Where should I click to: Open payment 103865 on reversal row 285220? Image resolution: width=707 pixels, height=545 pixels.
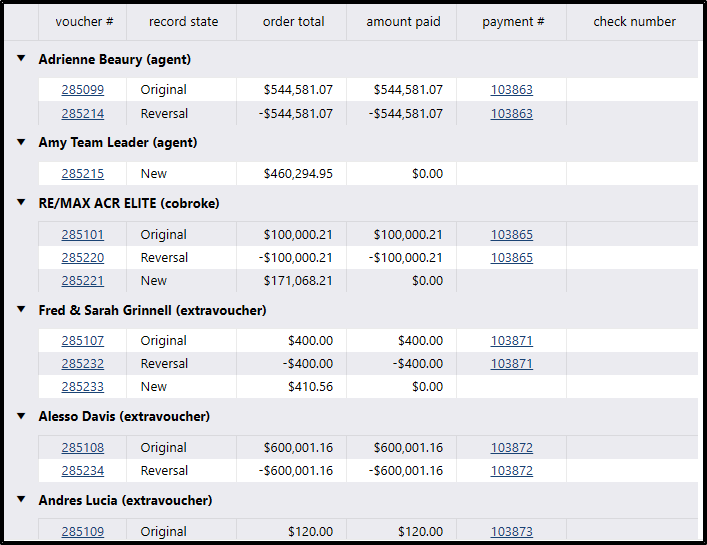click(511, 258)
